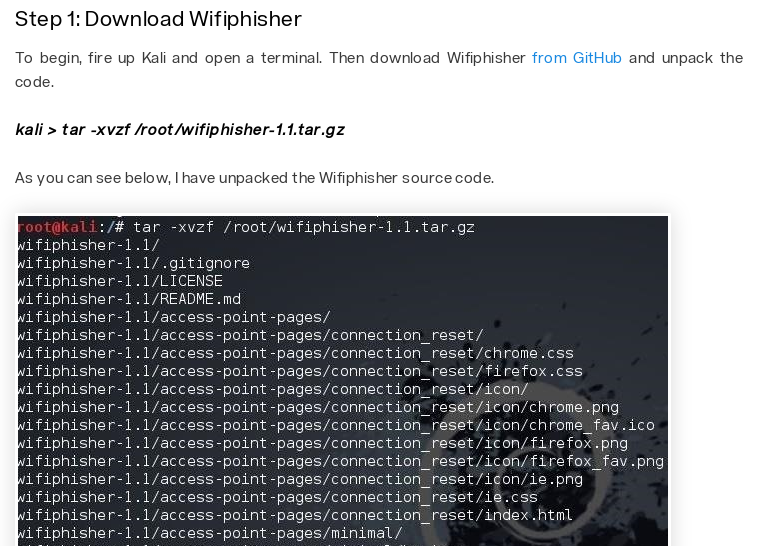Click the "wifiphisher-1.1/.gitignore" terminal line
This screenshot has width=772, height=546.
point(133,263)
